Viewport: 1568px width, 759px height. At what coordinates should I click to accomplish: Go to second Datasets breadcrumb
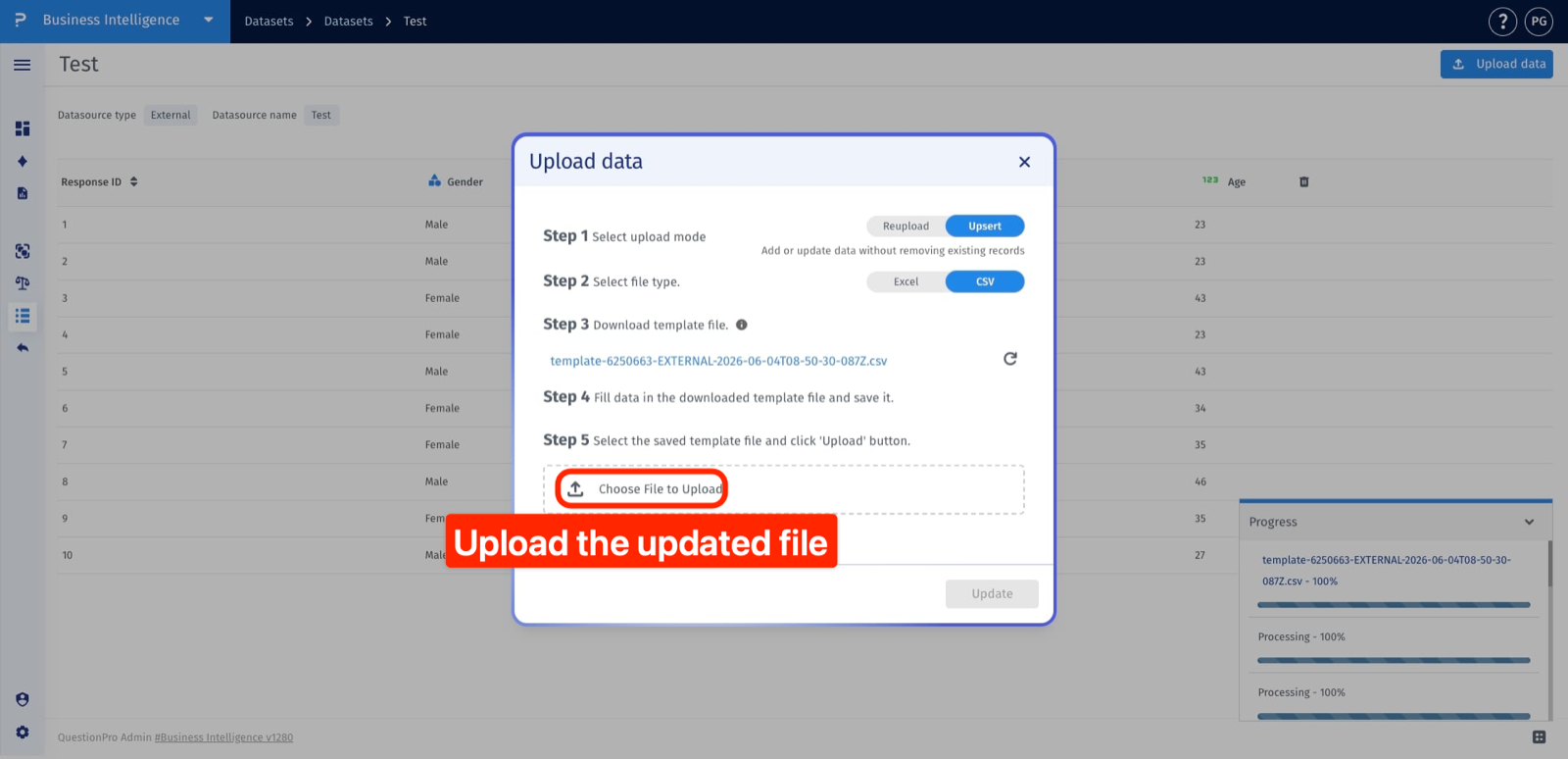348,21
